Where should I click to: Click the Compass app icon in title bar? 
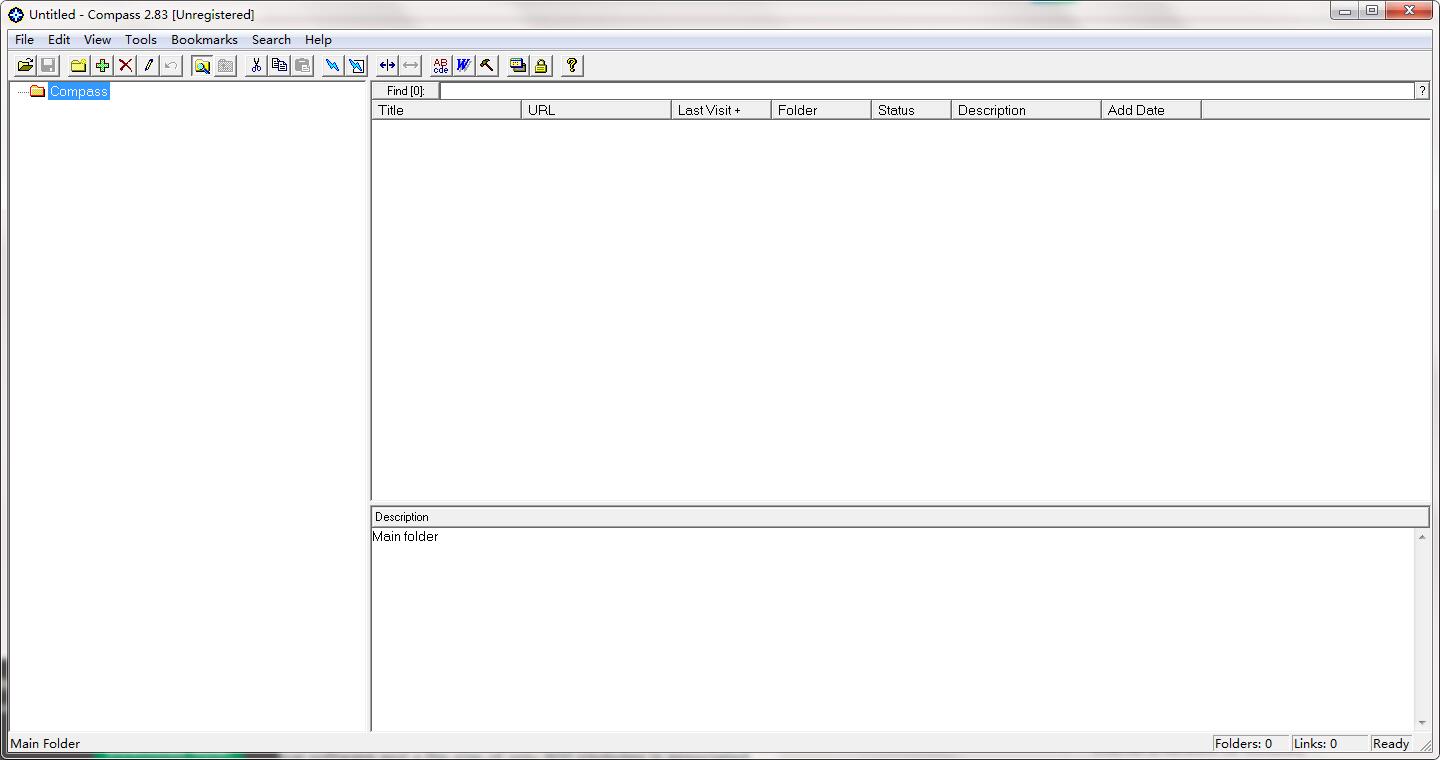click(16, 14)
